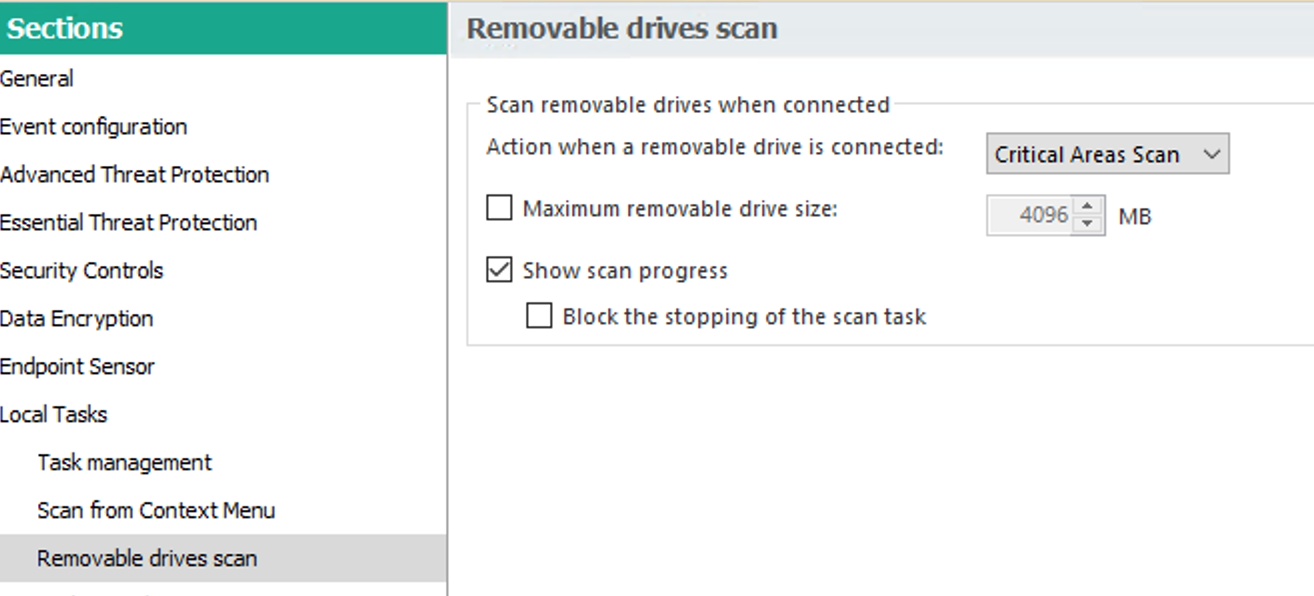
Task: Click the 4096 MB size input field
Action: [1030, 215]
